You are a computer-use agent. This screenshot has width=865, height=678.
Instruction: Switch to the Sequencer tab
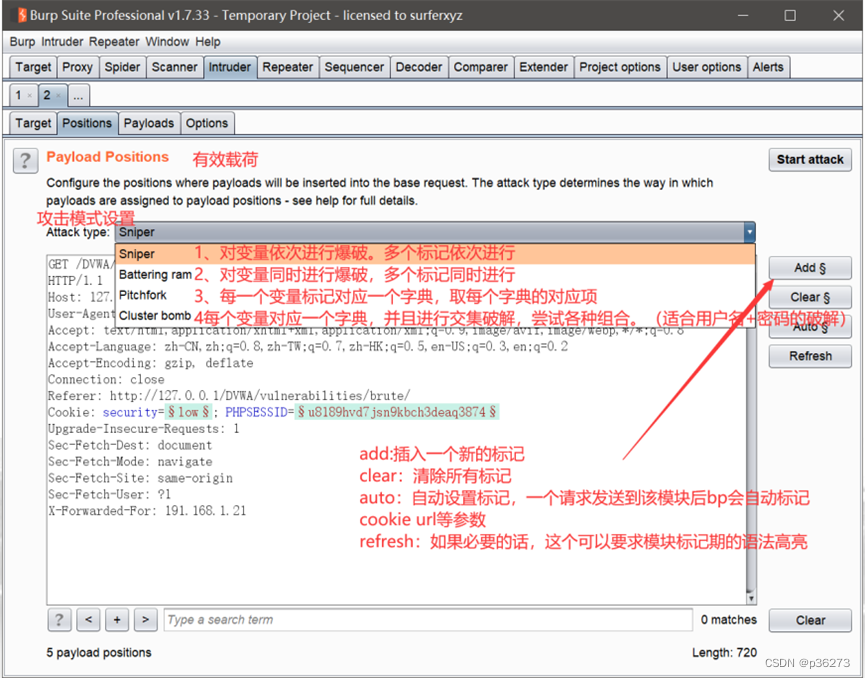point(354,67)
